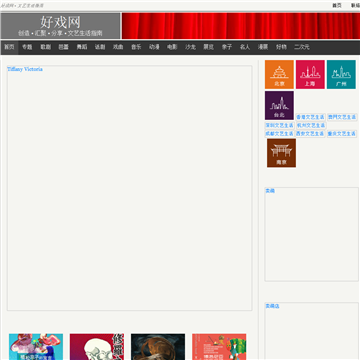360x360 pixels.
Task: Open the 南京 city tile
Action: (281, 153)
